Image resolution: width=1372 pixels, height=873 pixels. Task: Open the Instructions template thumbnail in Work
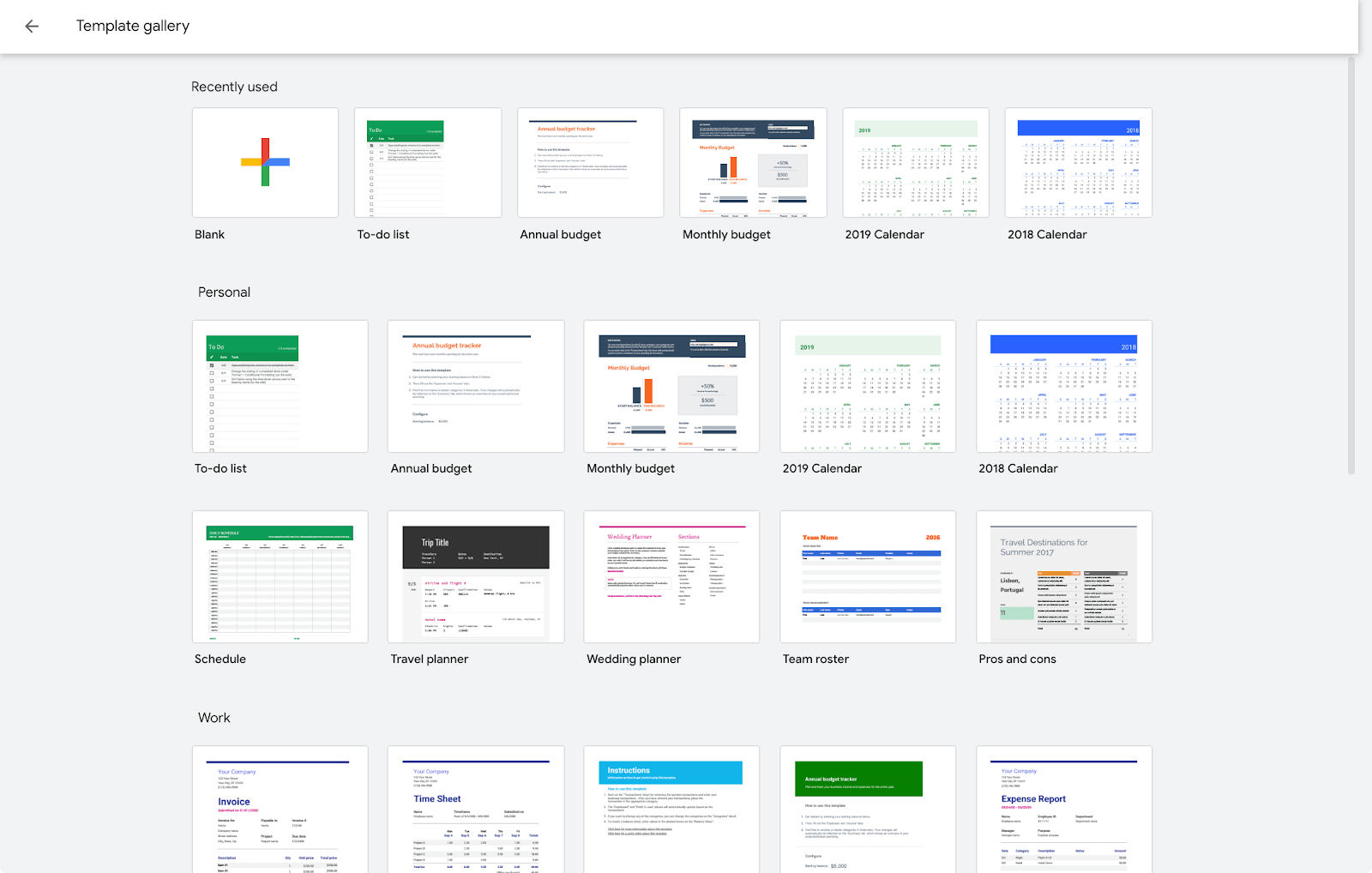point(671,809)
